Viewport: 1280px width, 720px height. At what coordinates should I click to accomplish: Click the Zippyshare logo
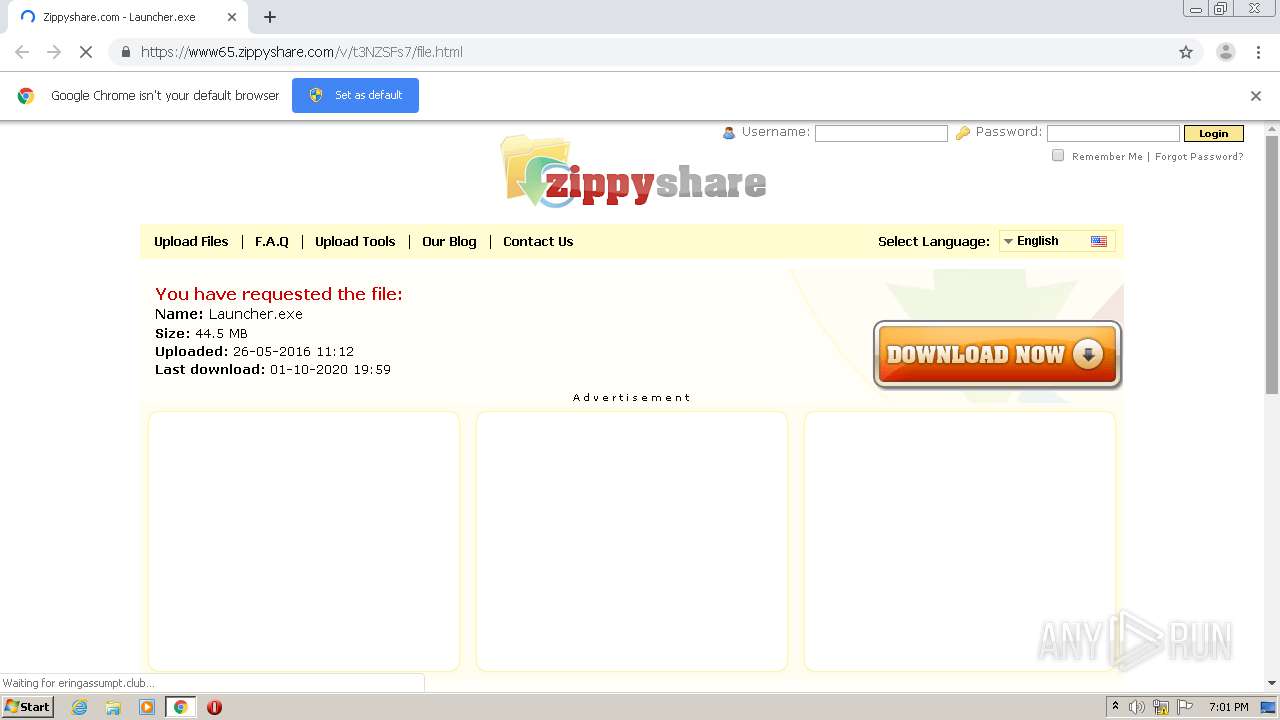[633, 172]
